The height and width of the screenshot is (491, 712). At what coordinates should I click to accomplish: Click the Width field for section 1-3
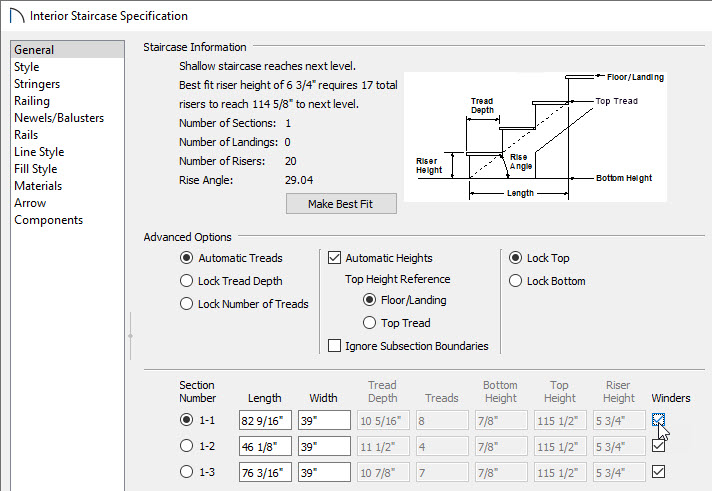click(324, 472)
